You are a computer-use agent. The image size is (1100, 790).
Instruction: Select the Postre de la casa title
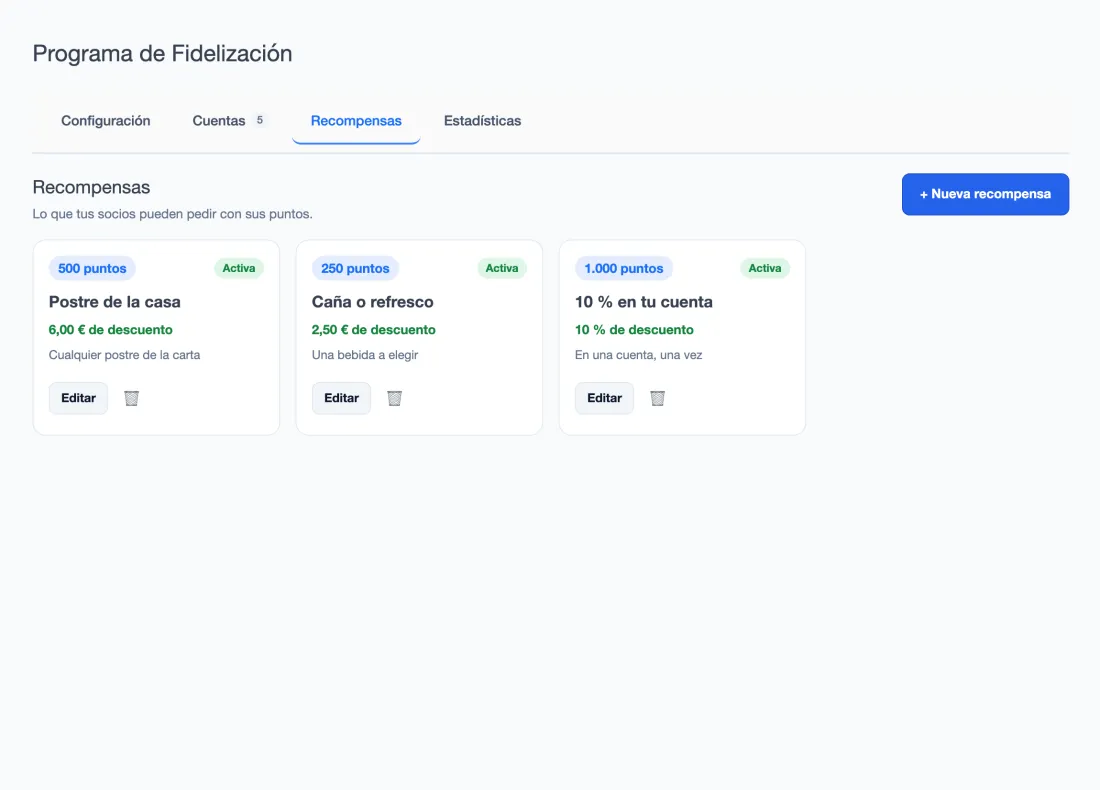[114, 302]
